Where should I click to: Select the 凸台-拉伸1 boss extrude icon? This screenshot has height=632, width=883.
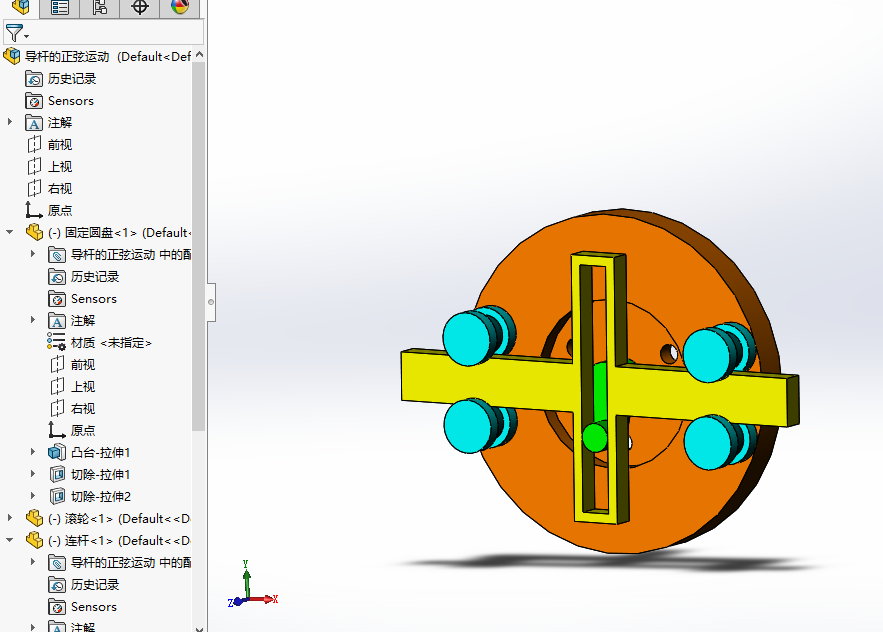[x=57, y=452]
